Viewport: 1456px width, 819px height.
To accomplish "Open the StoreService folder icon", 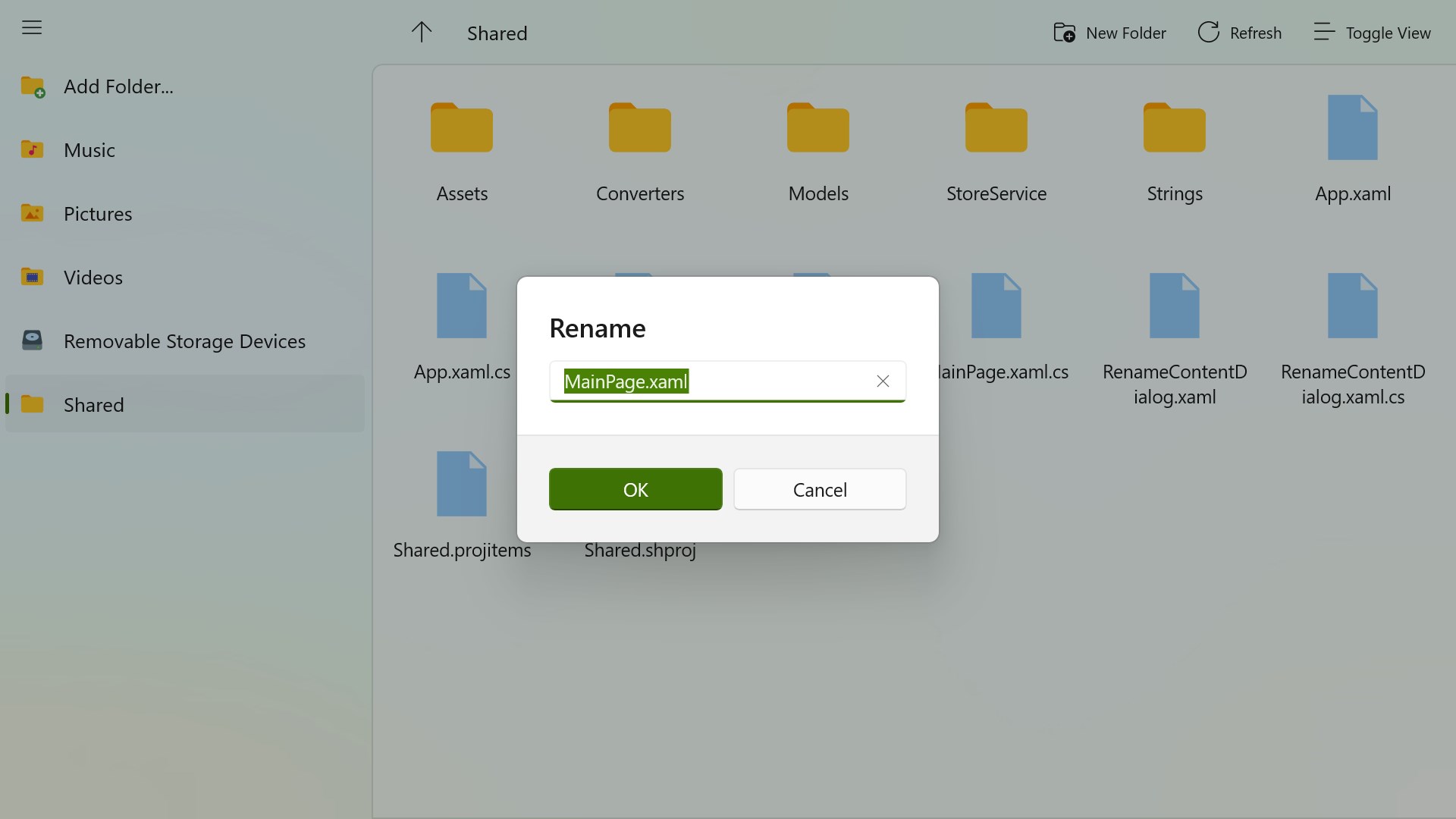I will point(996,127).
